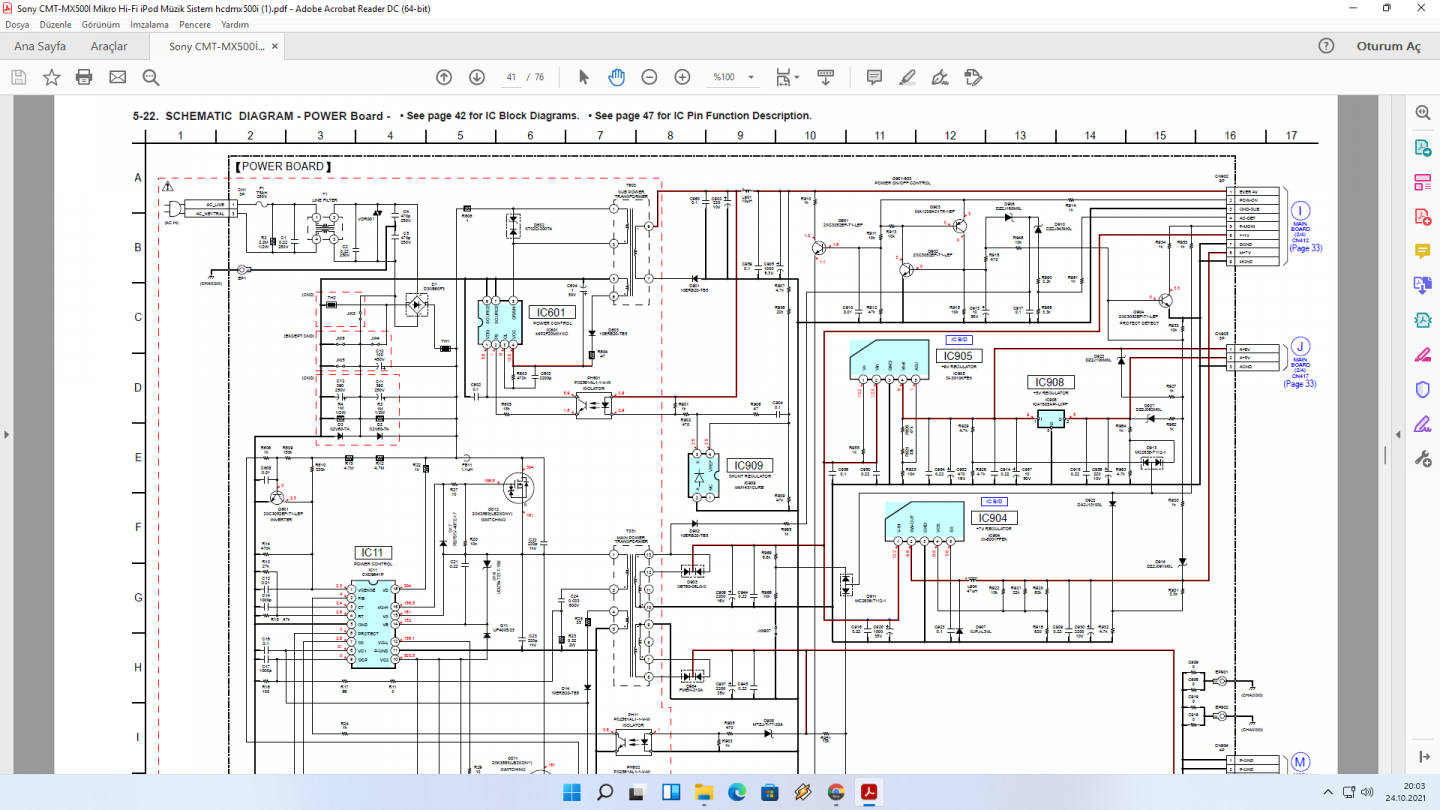Open File Explorer from the taskbar
The width and height of the screenshot is (1440, 810).
[x=703, y=793]
